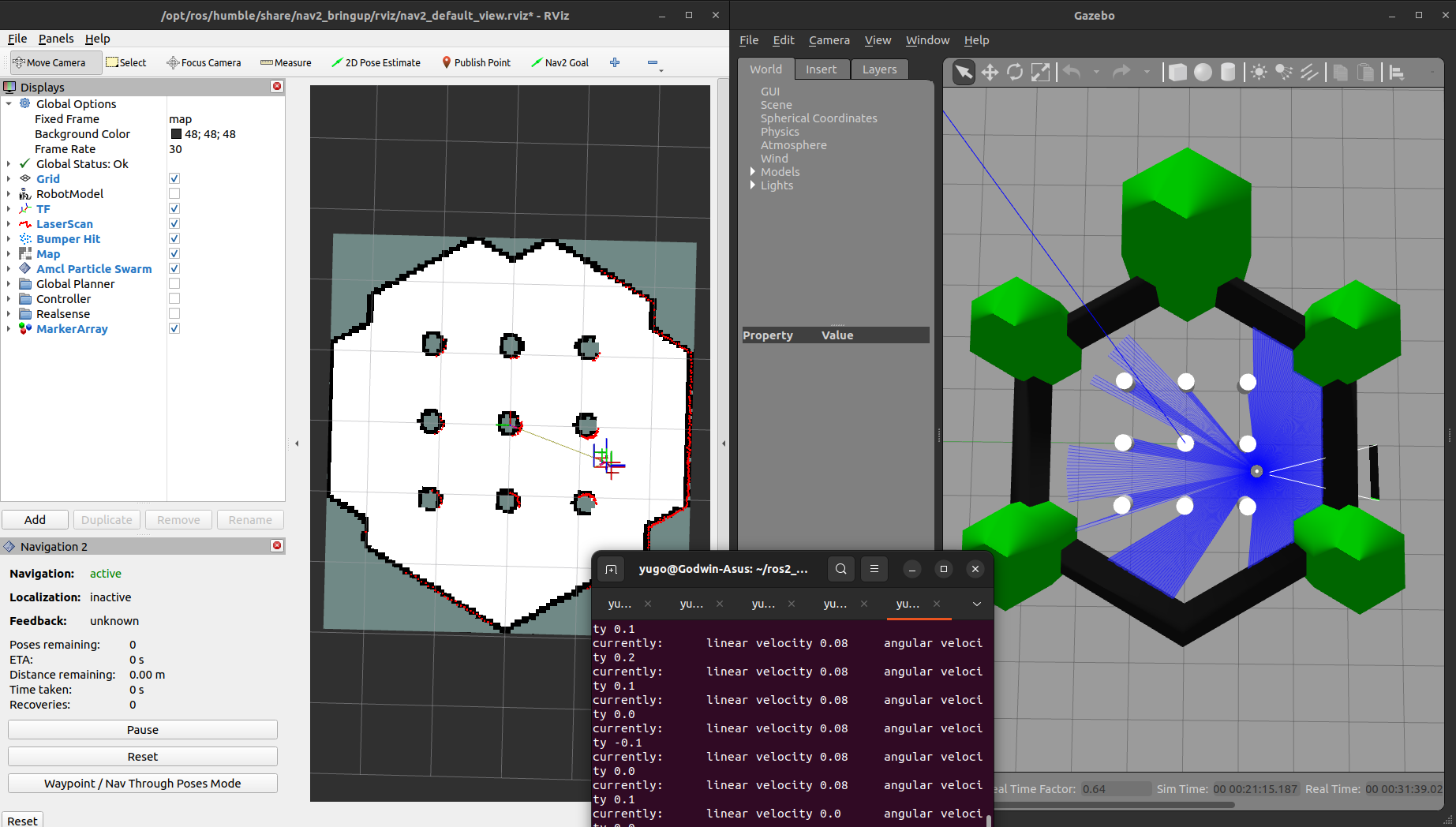Image resolution: width=1456 pixels, height=827 pixels.
Task: Disable the LaserScan display checkbox
Action: (174, 224)
